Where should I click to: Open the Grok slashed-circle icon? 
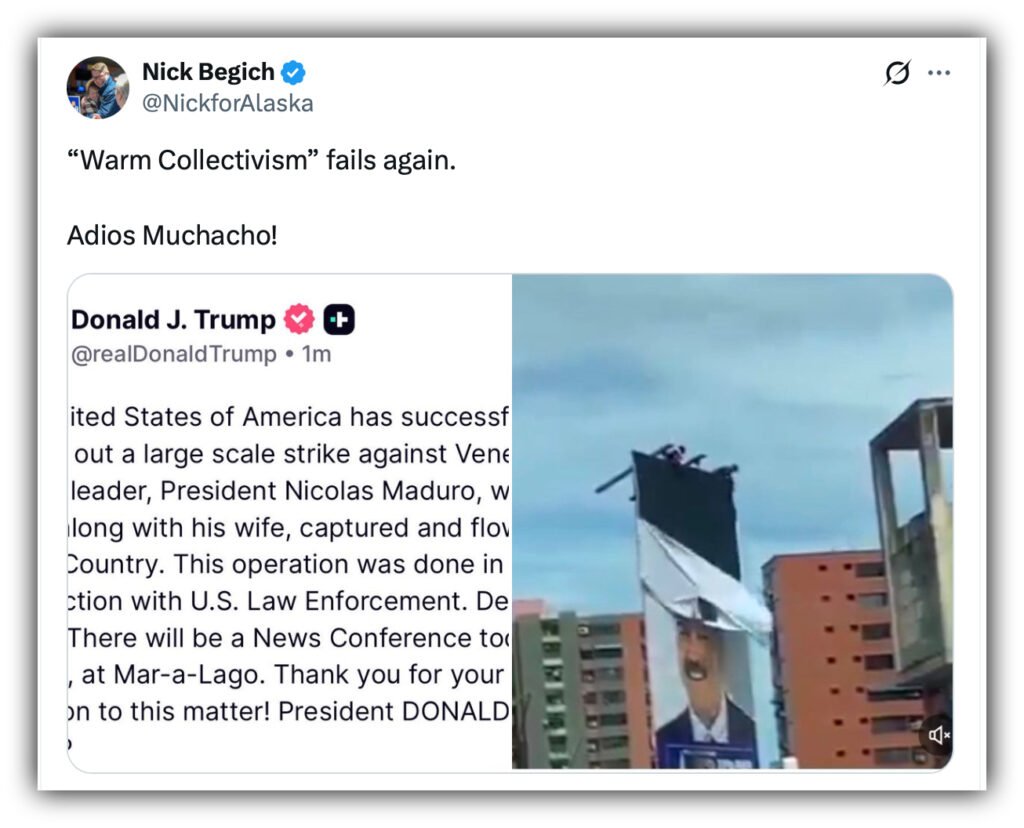point(897,72)
